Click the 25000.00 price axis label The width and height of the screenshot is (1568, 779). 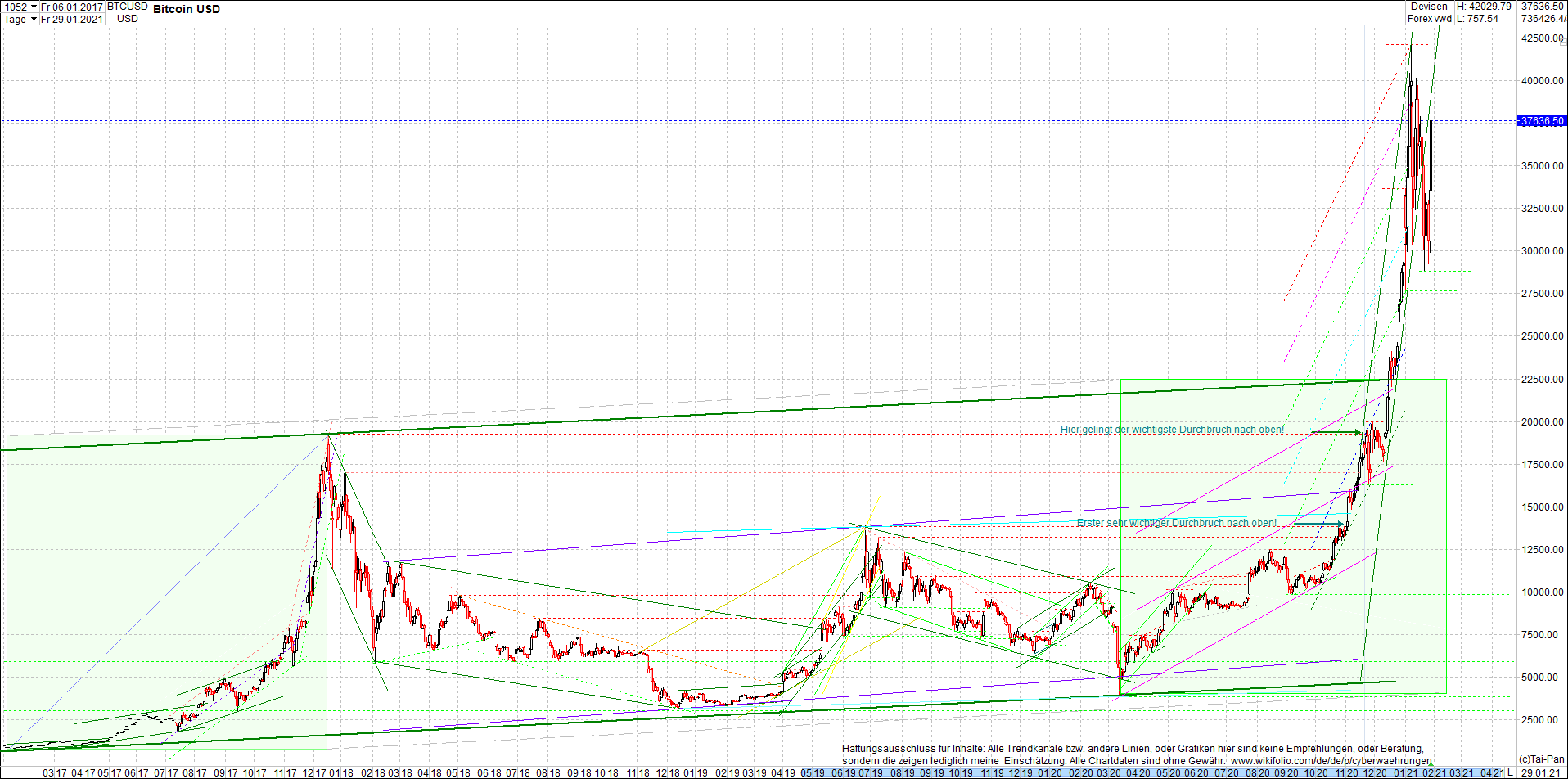pyautogui.click(x=1543, y=336)
